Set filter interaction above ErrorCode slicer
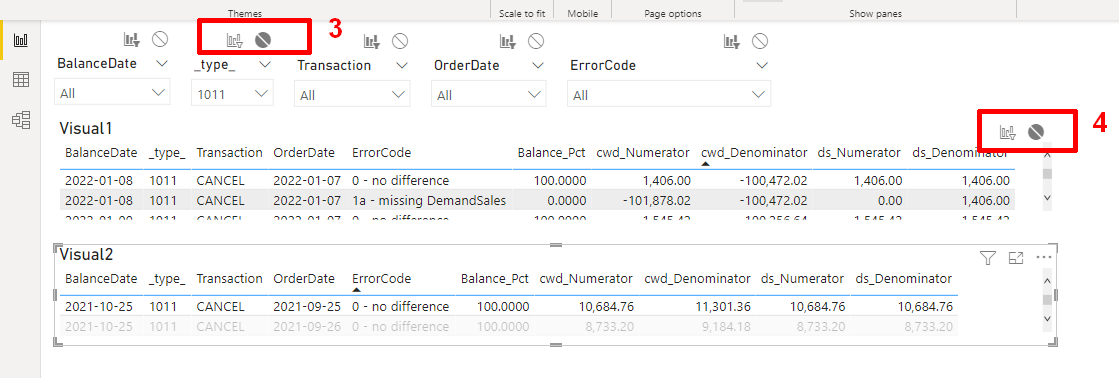1119x378 pixels. click(731, 41)
